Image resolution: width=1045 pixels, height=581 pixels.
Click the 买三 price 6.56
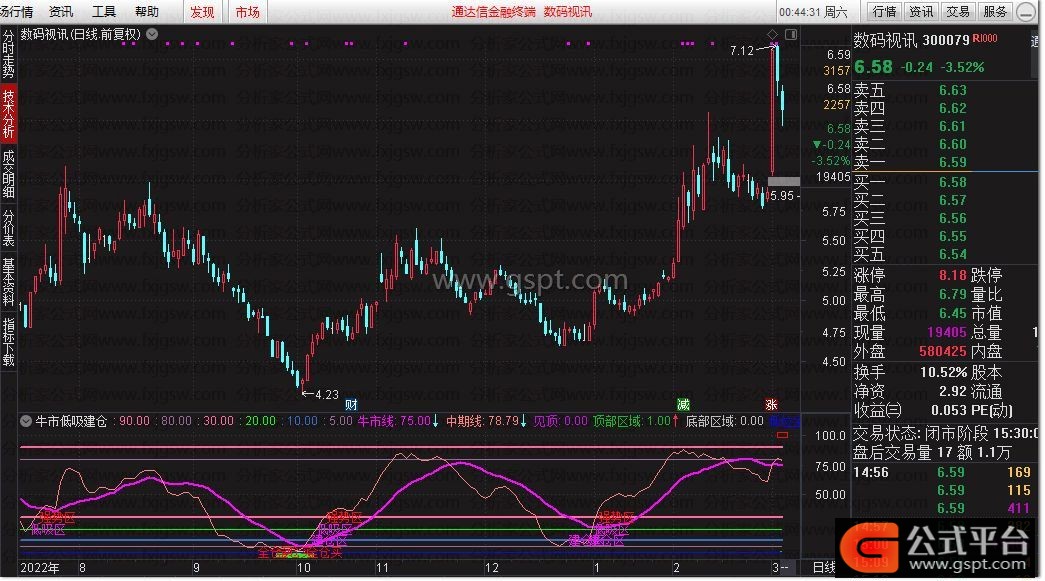(952, 218)
